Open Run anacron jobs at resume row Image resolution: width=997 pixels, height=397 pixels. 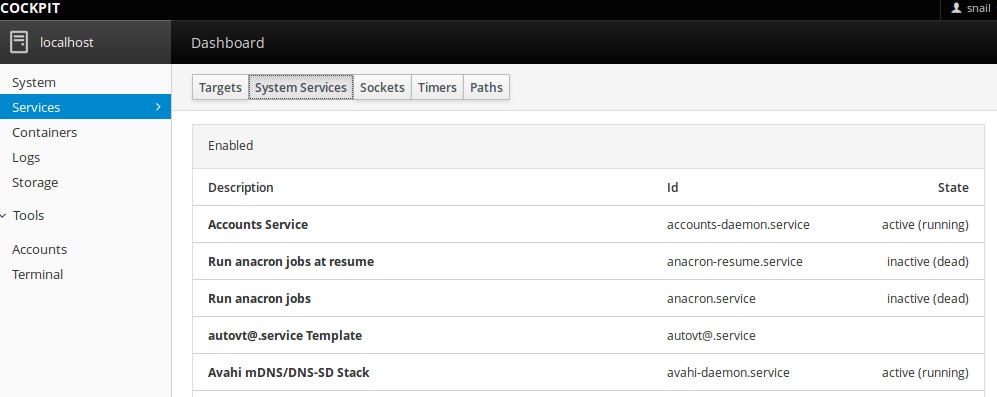(588, 261)
